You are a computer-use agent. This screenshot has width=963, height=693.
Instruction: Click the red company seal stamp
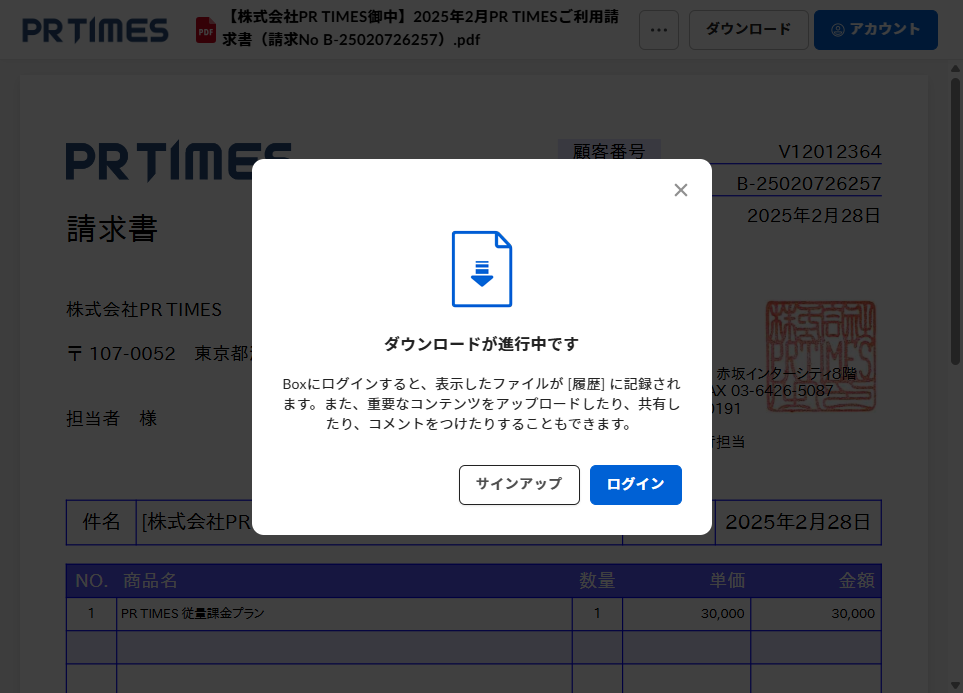click(821, 356)
